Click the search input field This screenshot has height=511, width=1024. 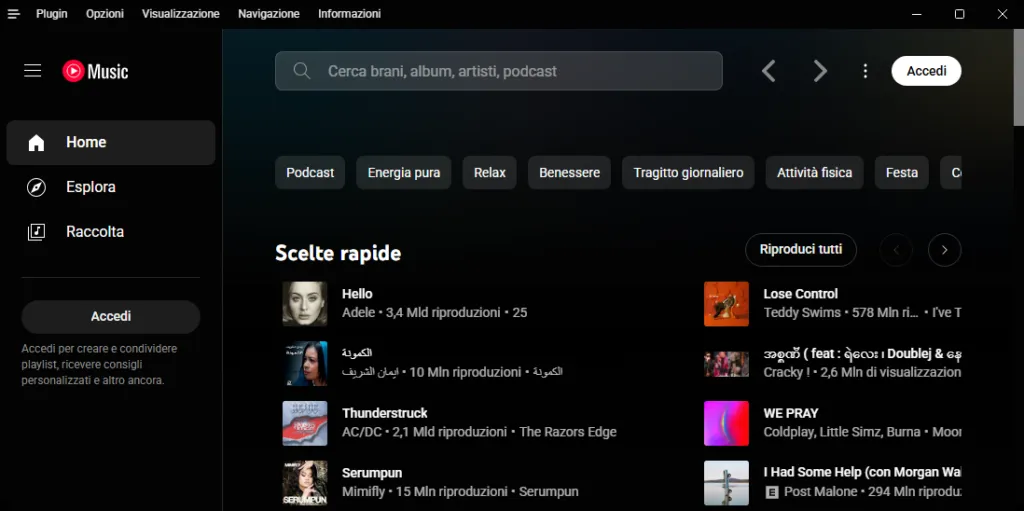(499, 71)
